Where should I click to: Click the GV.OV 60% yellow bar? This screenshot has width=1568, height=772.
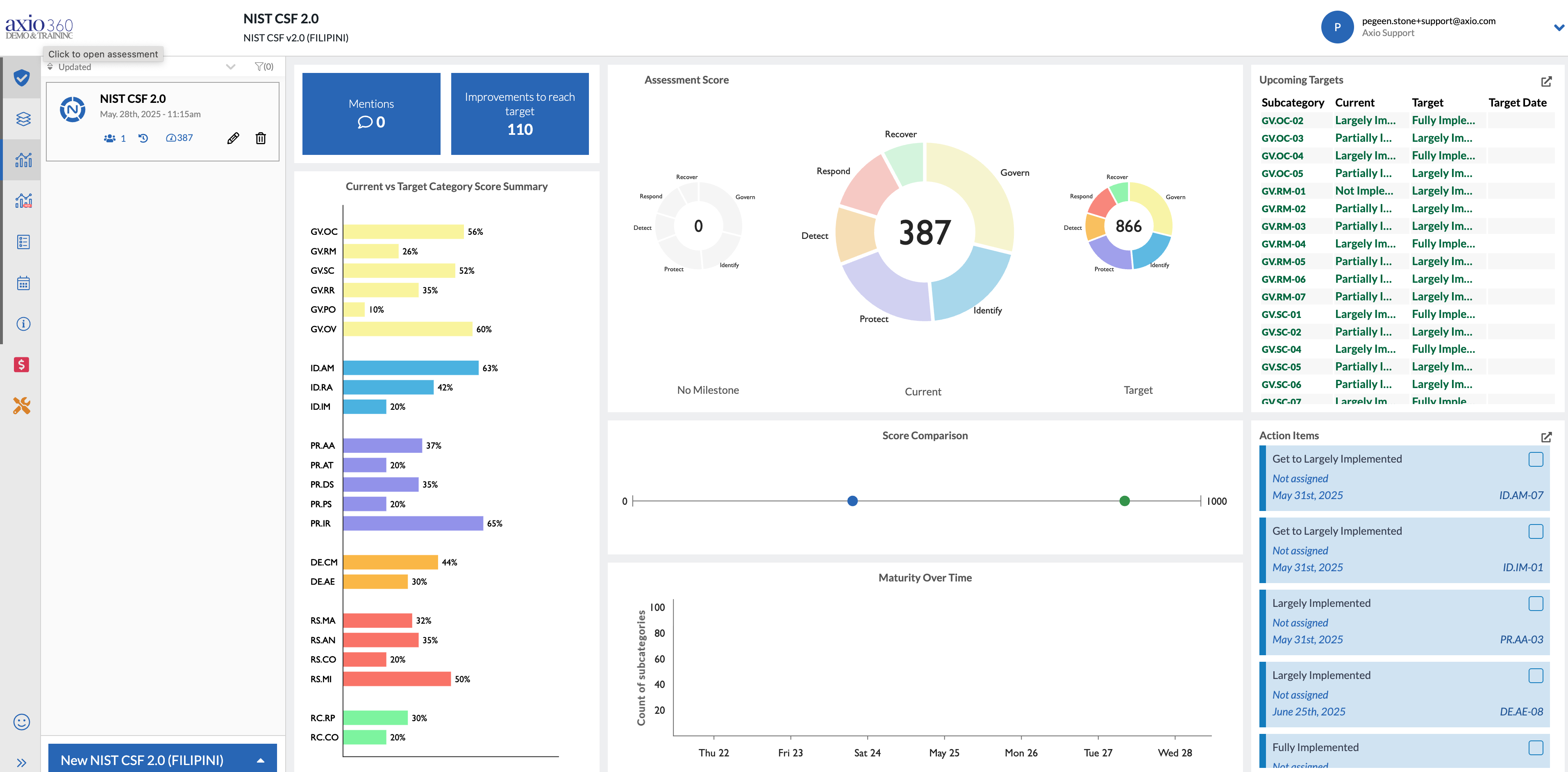[407, 329]
